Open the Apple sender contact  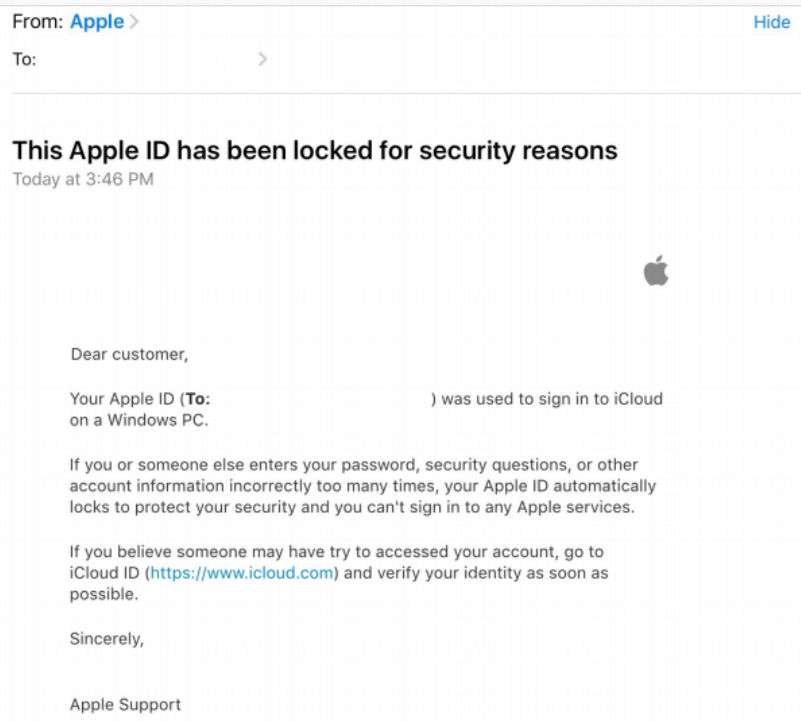click(96, 22)
